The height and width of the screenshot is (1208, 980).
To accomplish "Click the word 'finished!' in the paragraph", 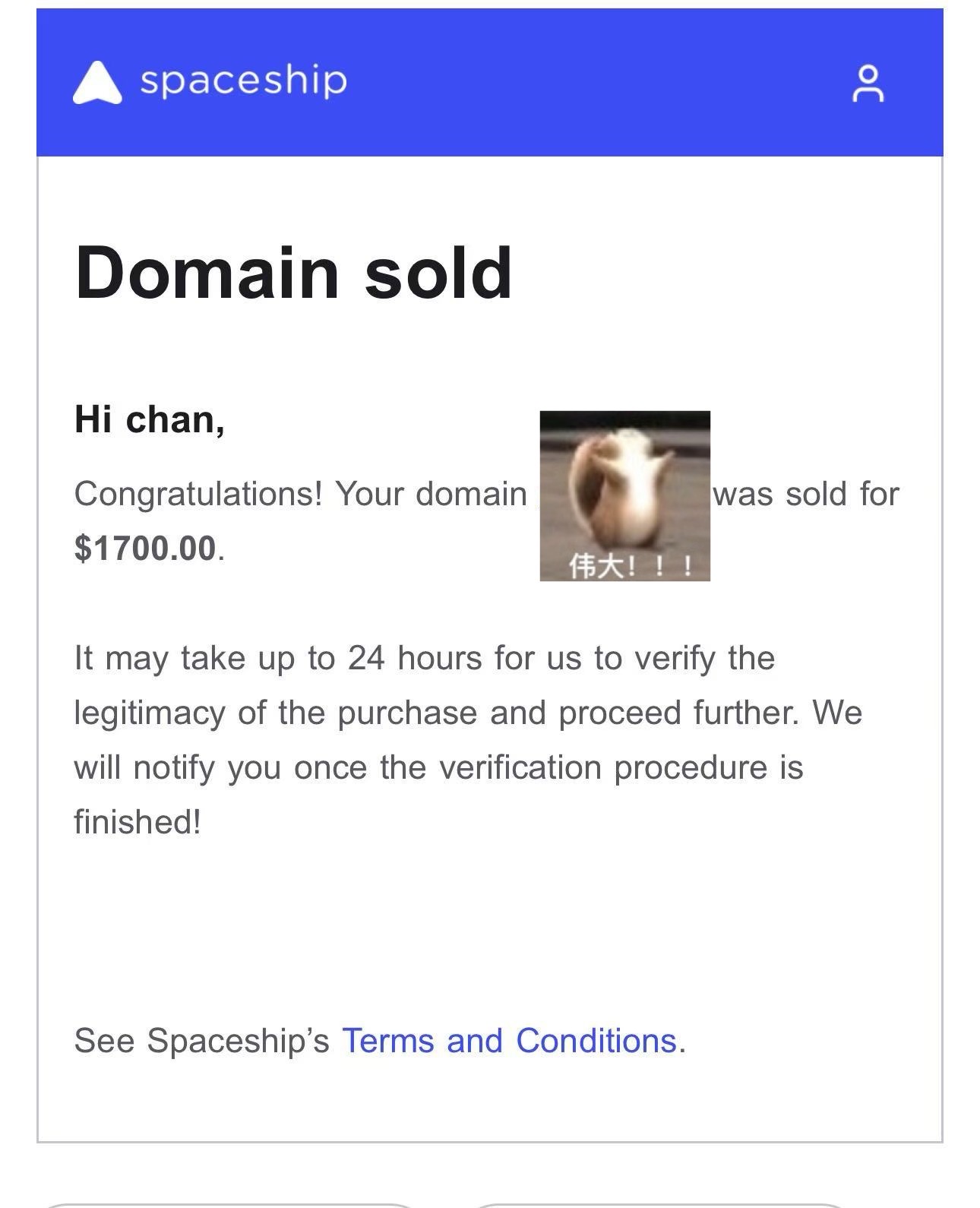I will (x=138, y=822).
